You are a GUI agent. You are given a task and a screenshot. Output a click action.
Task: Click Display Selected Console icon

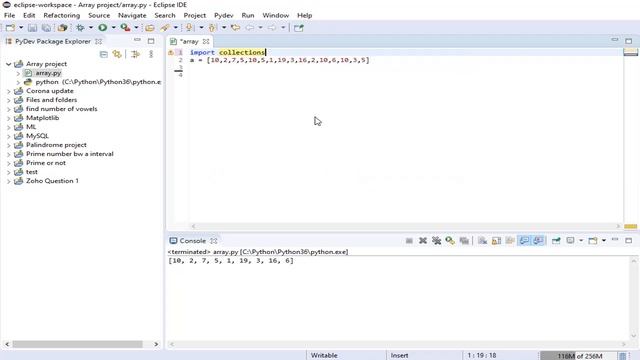pos(570,241)
